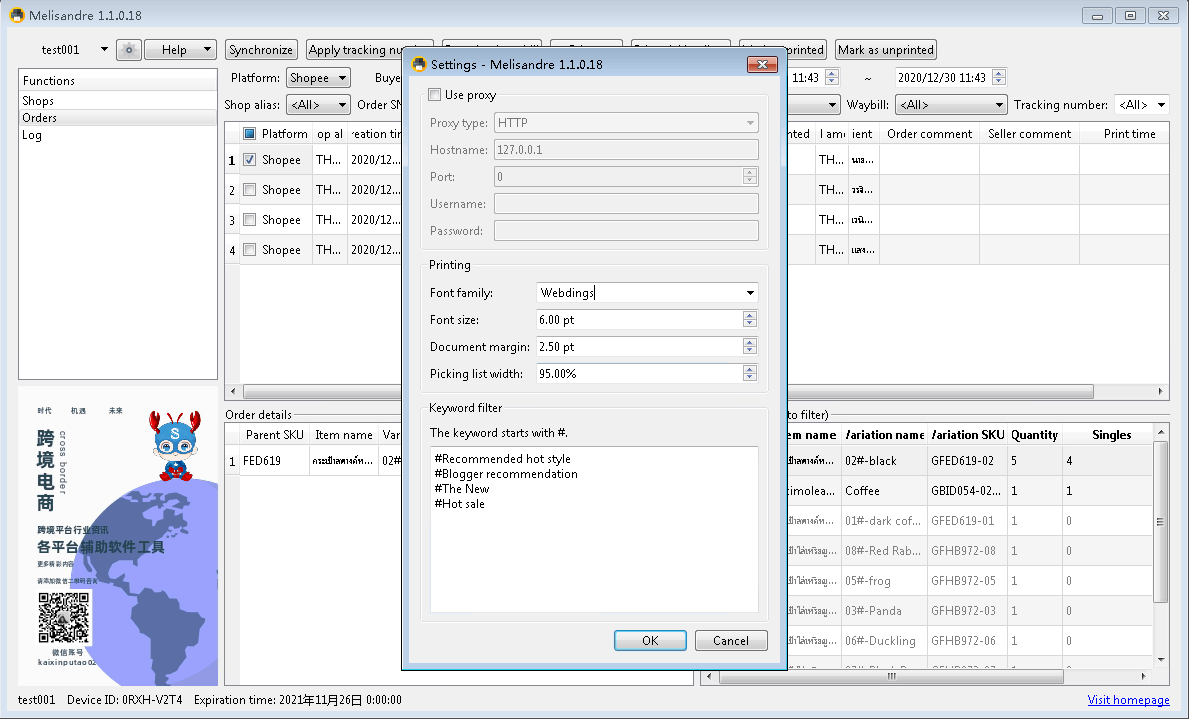This screenshot has height=719, width=1189.
Task: Click the Seller comment column header
Action: [1030, 133]
